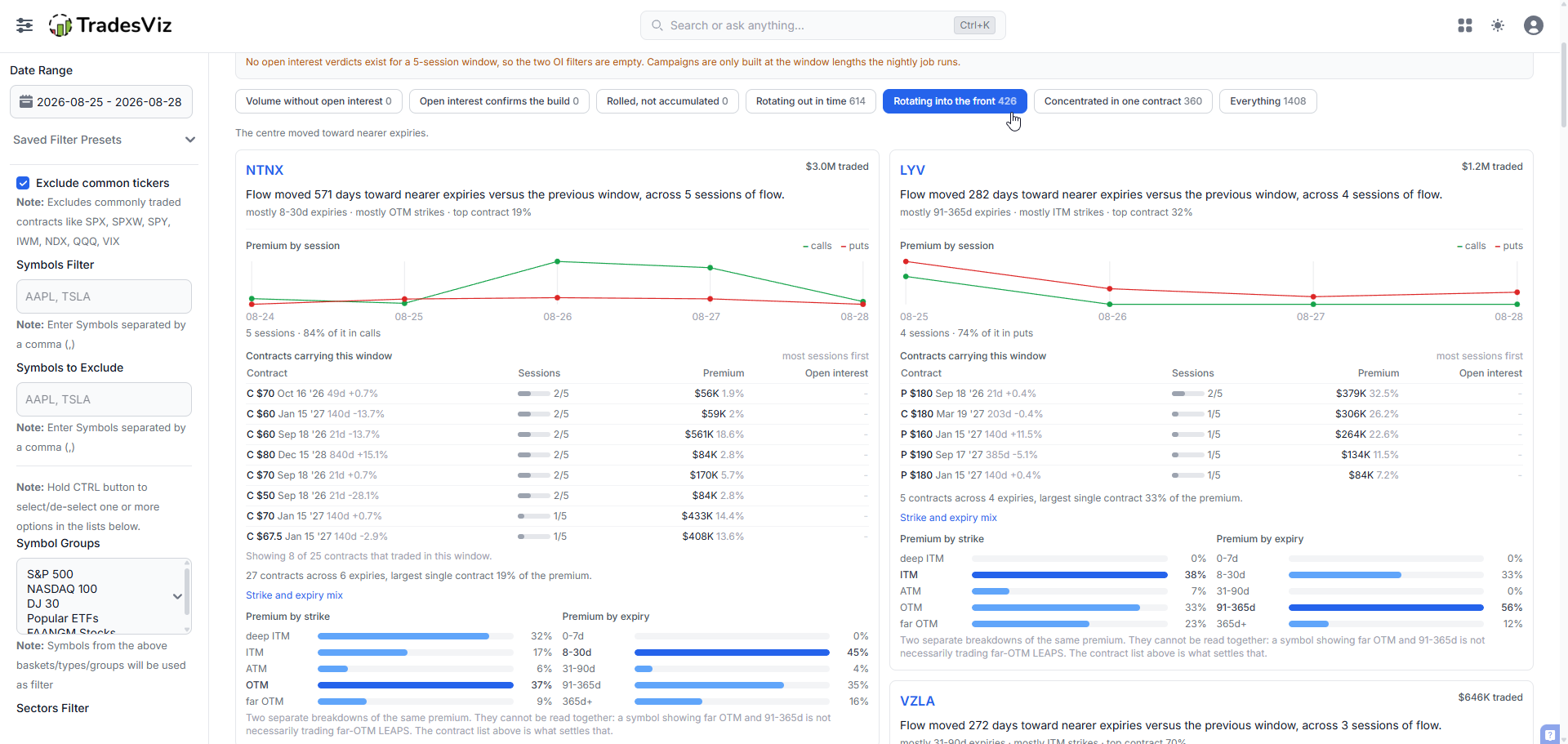Screen dimensions: 1568x744
Task: Click the LYV $1.2M traded label
Action: click(1492, 167)
